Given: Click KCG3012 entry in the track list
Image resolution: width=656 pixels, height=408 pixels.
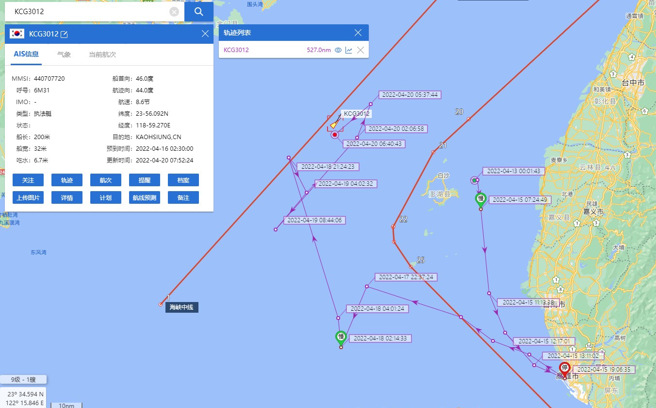Looking at the screenshot, I should click(236, 50).
